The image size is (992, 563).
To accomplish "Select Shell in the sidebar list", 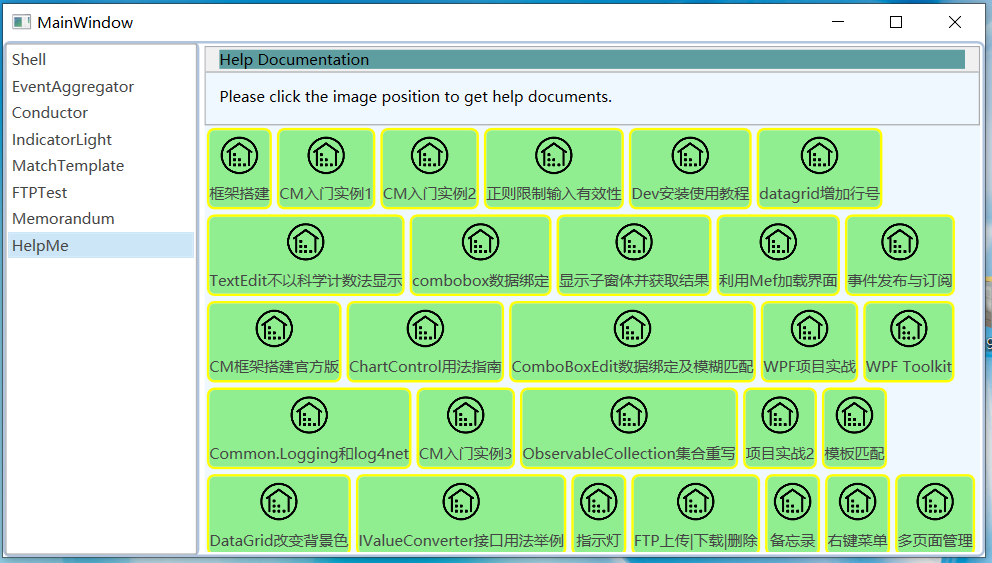I will 101,59.
